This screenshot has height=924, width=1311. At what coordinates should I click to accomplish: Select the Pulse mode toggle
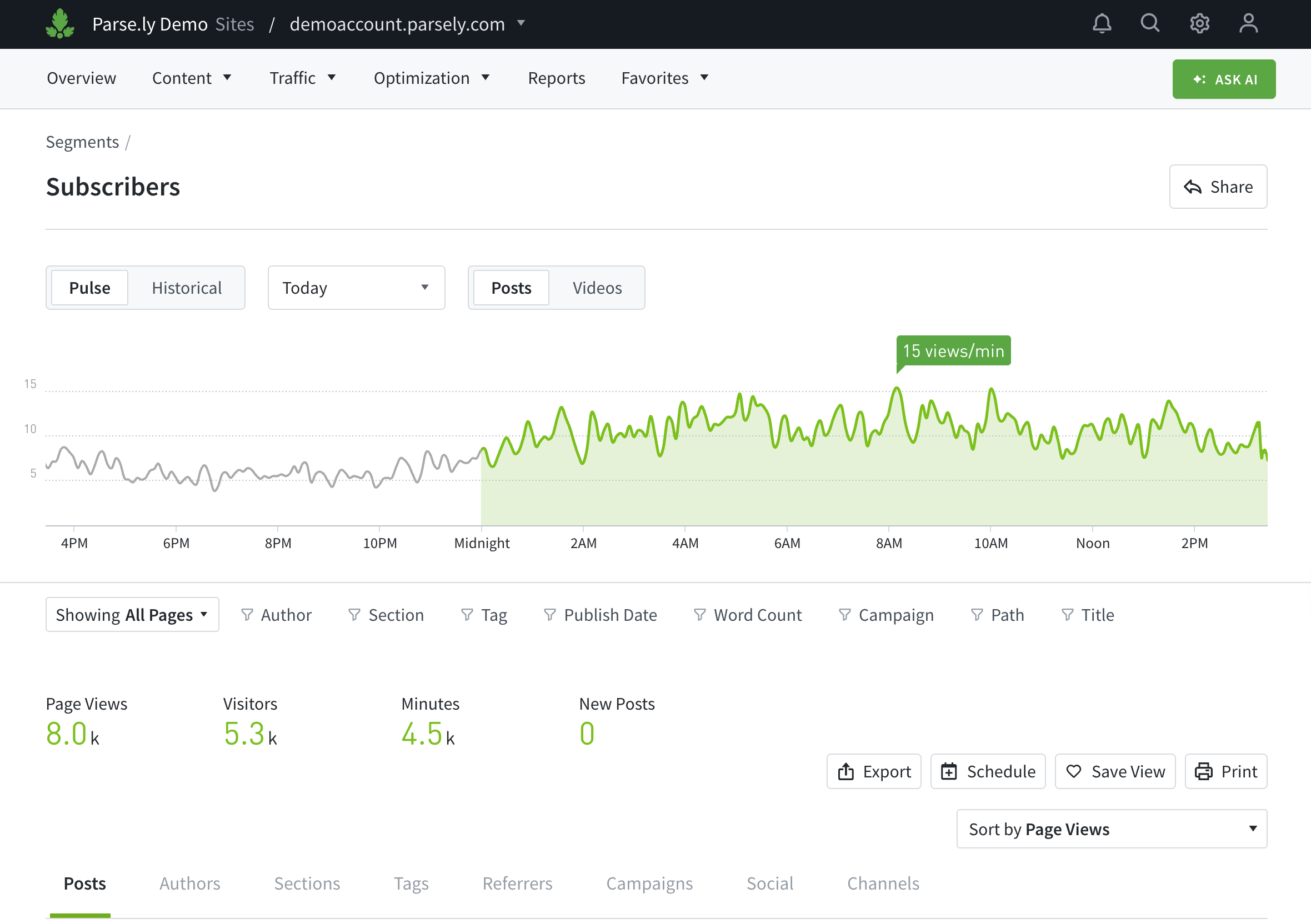(89, 288)
